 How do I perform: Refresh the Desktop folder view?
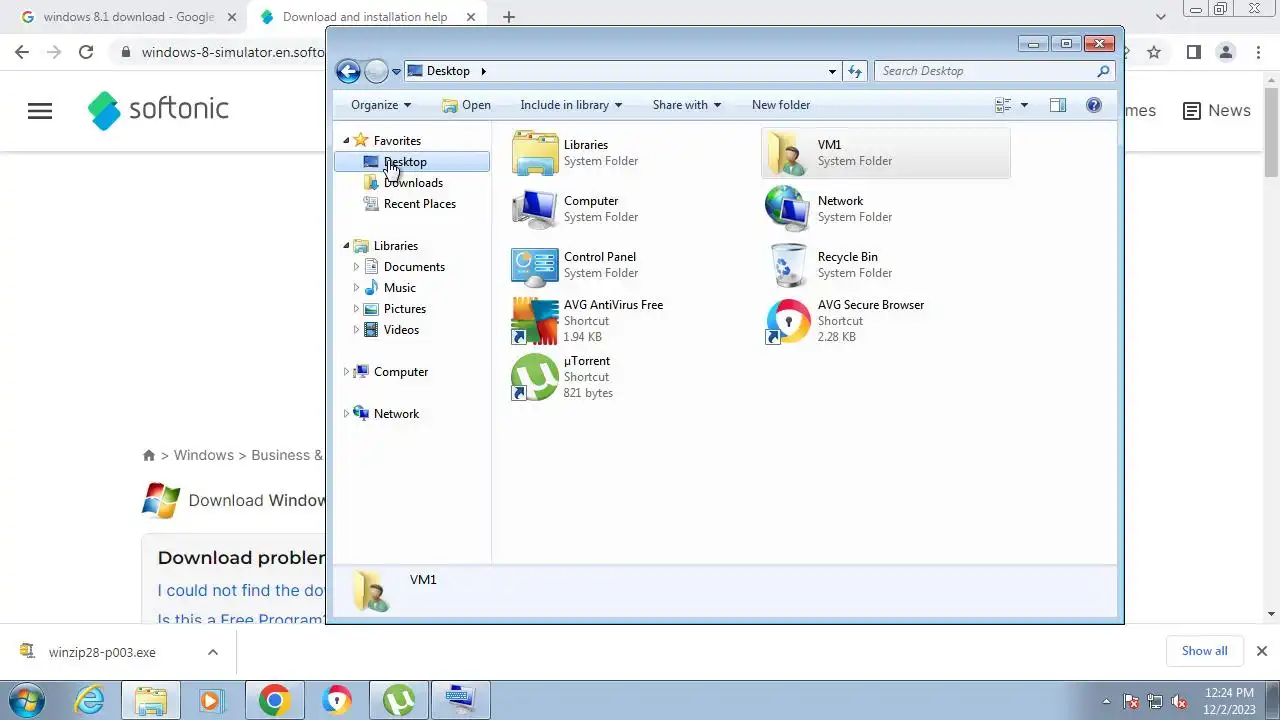pos(855,71)
